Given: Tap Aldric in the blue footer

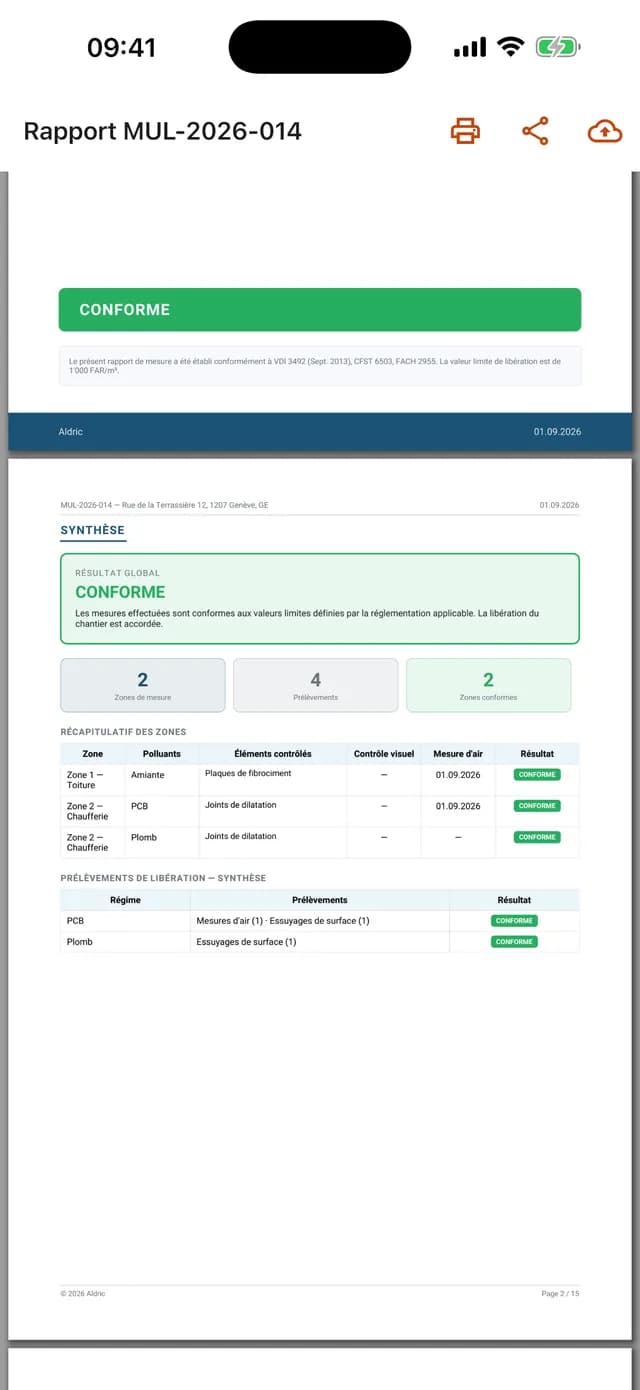Looking at the screenshot, I should 71,432.
